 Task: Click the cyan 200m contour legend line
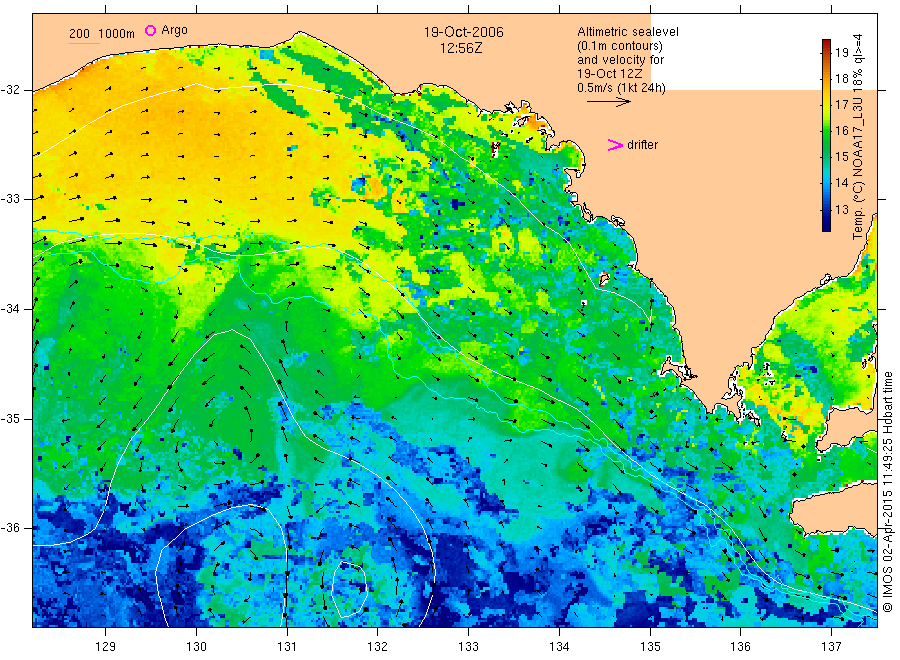pos(84,43)
